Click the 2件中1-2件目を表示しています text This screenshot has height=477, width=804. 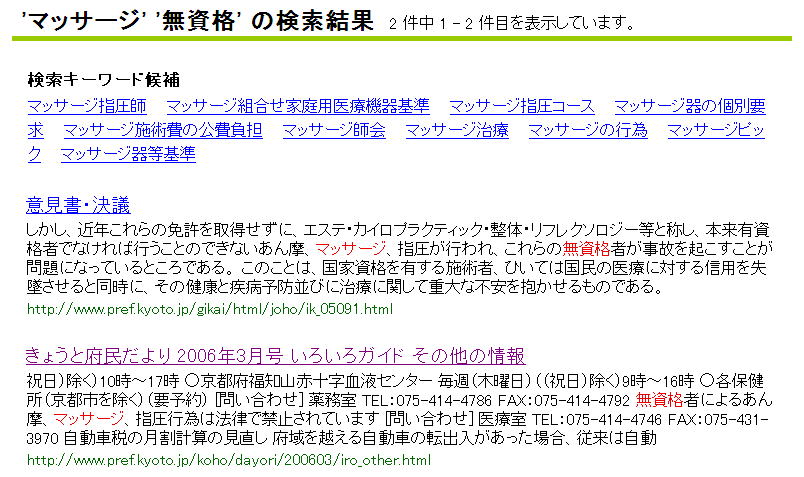[x=512, y=23]
